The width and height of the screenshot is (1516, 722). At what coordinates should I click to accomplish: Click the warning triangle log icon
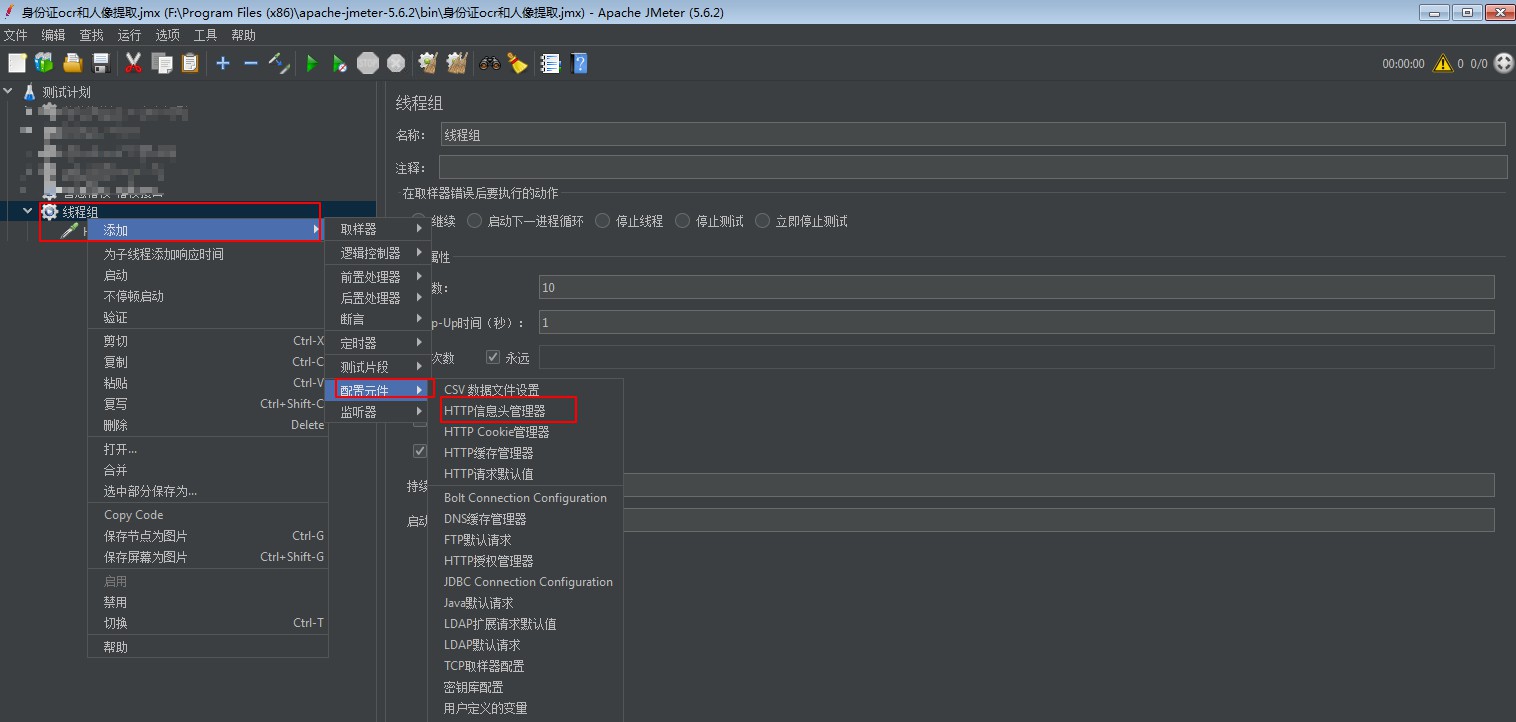[1442, 63]
